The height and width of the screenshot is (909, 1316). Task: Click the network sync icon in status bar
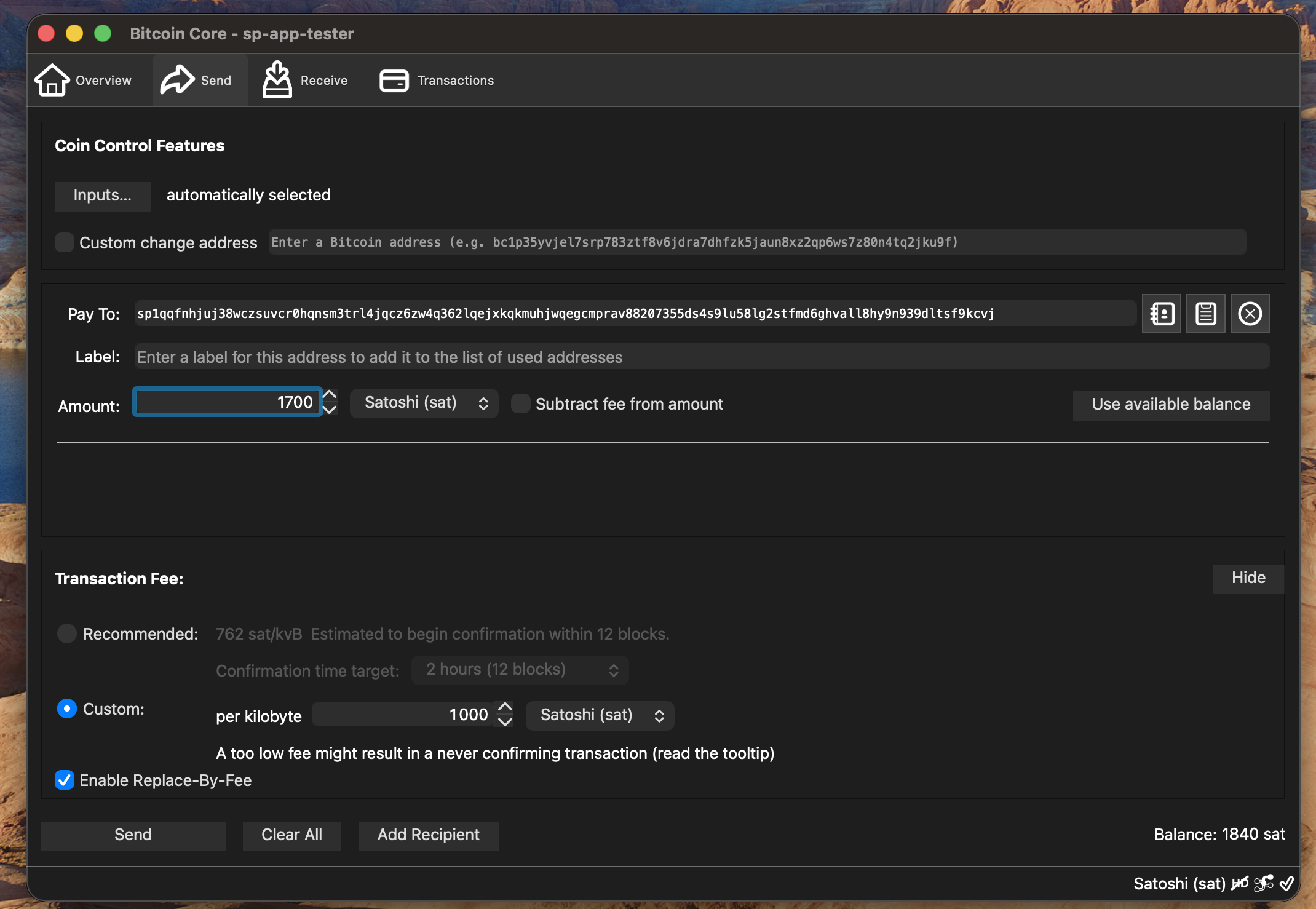[1264, 883]
